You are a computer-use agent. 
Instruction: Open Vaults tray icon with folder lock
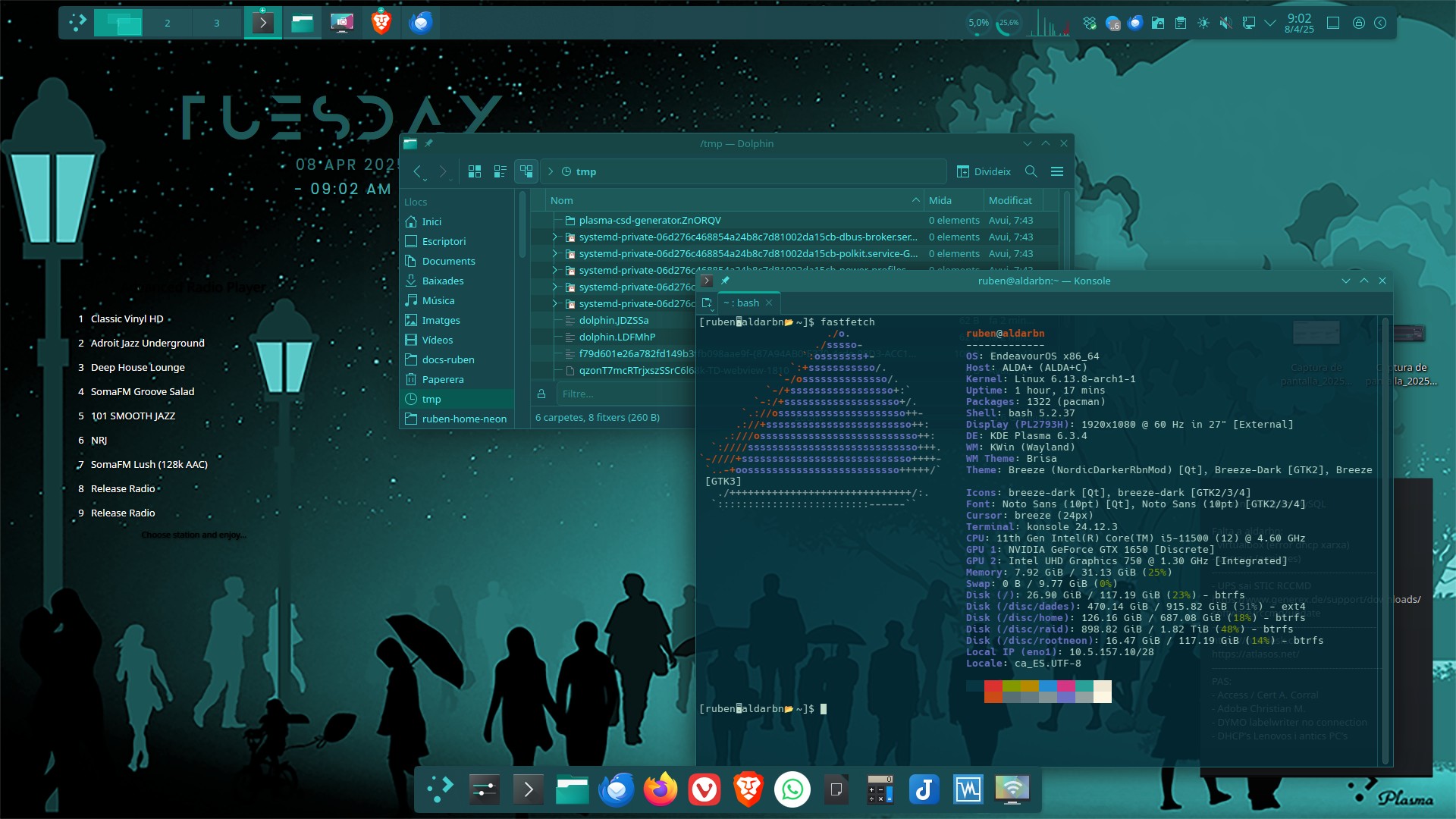(1158, 23)
